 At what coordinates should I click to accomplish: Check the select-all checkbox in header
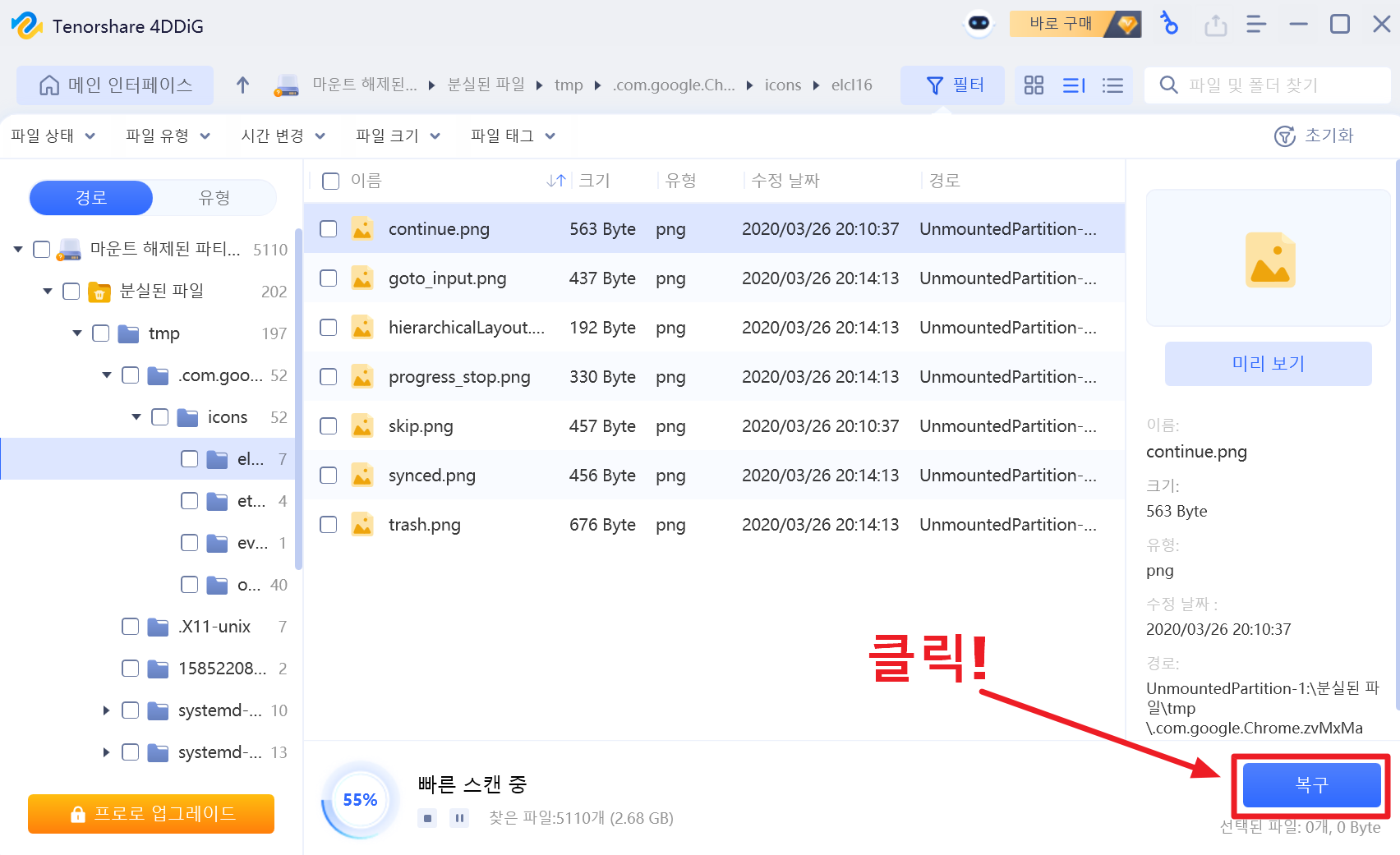click(x=331, y=181)
